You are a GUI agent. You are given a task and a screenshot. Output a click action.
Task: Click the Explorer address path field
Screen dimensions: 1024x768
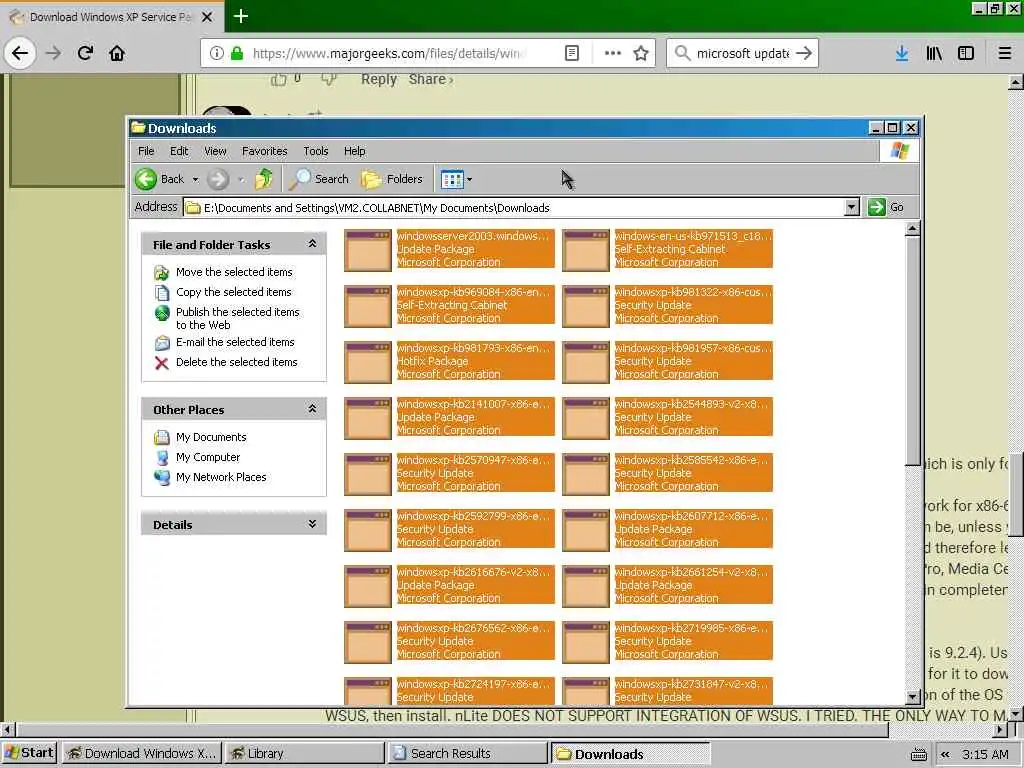pos(514,208)
